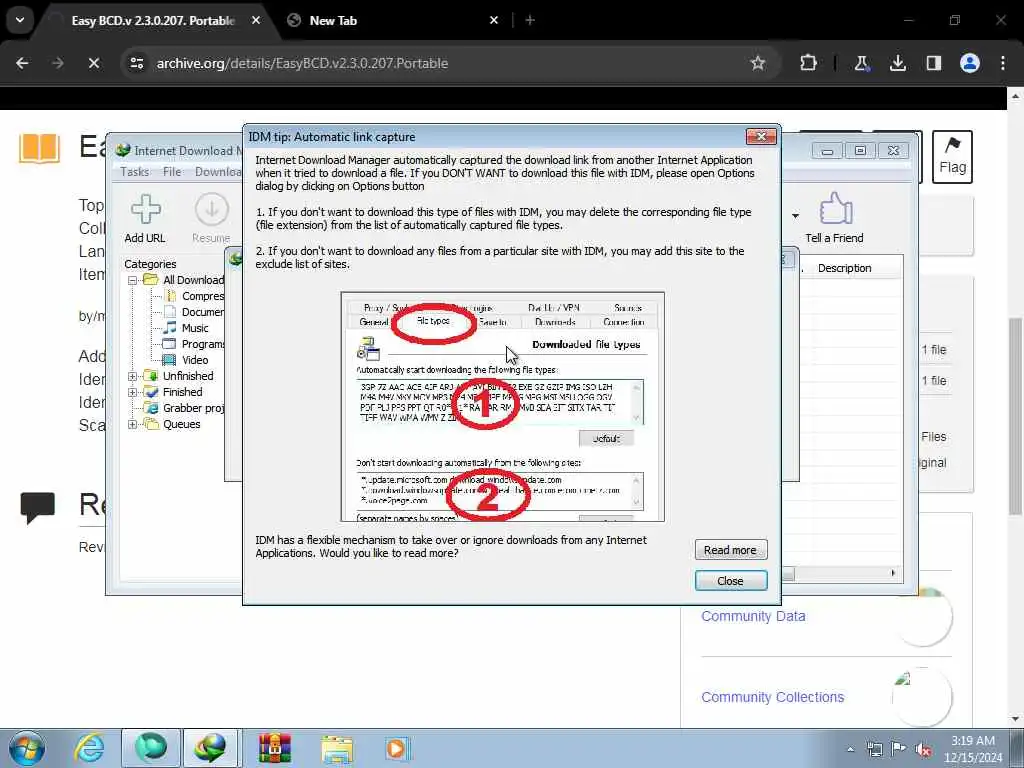The image size is (1024, 768).
Task: Select Queues in IDM tree
Action: [x=173, y=424]
